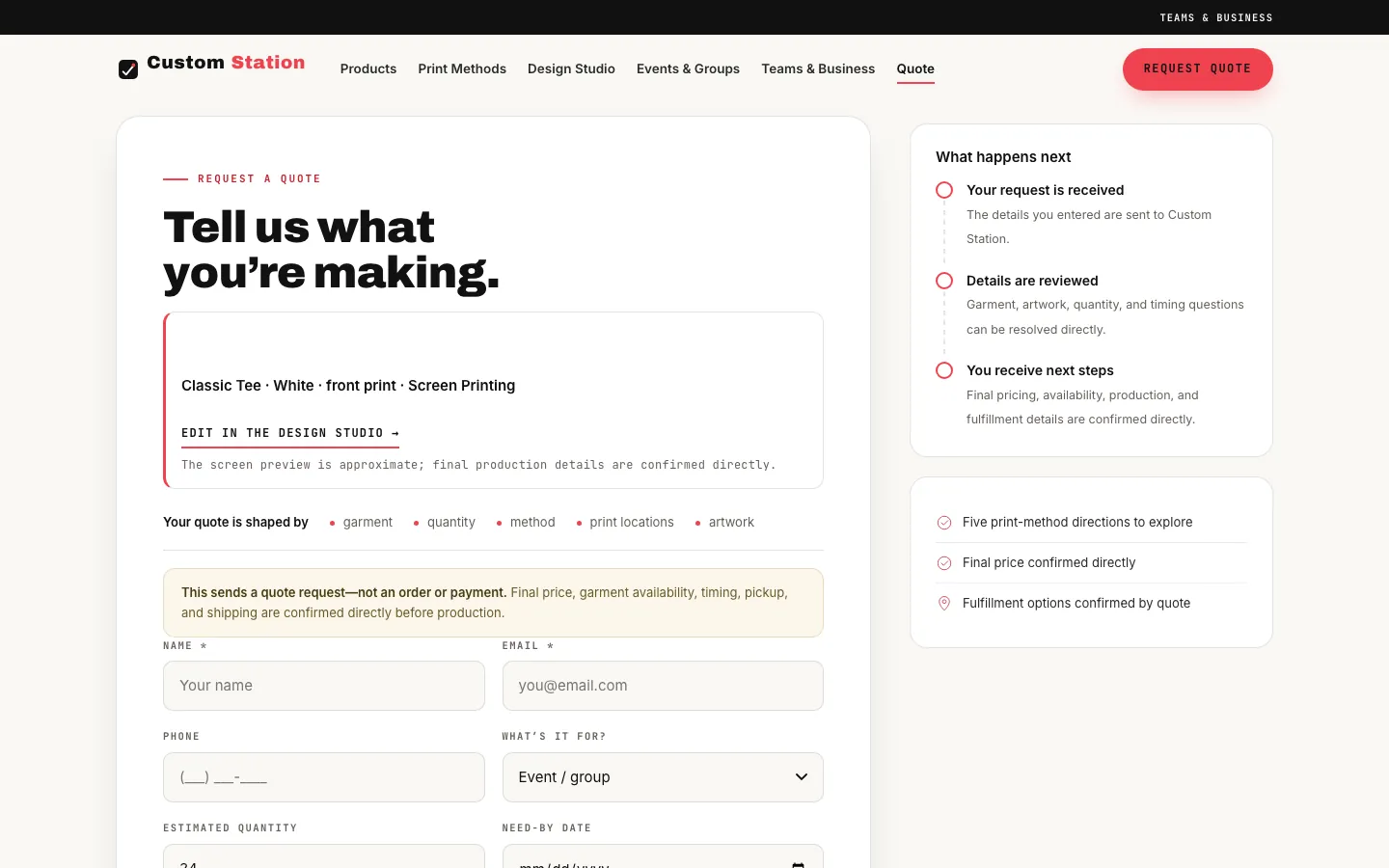Select the Quote navigation tab
The width and height of the screenshot is (1389, 868).
coord(915,68)
